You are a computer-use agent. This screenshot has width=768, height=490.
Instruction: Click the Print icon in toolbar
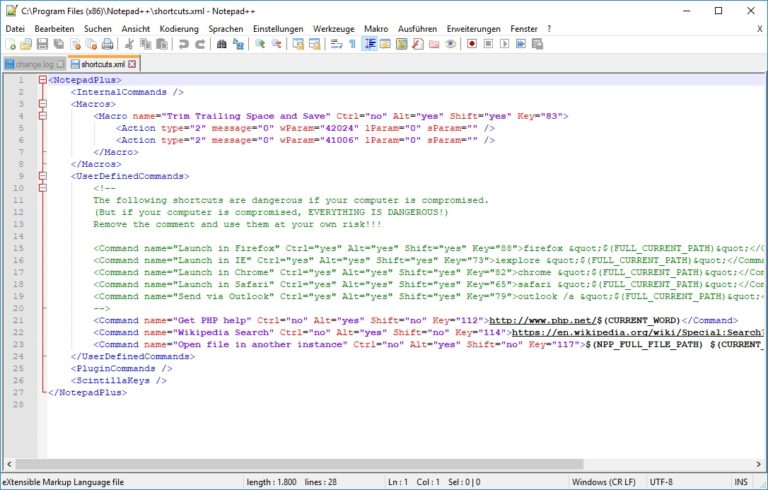(x=108, y=45)
